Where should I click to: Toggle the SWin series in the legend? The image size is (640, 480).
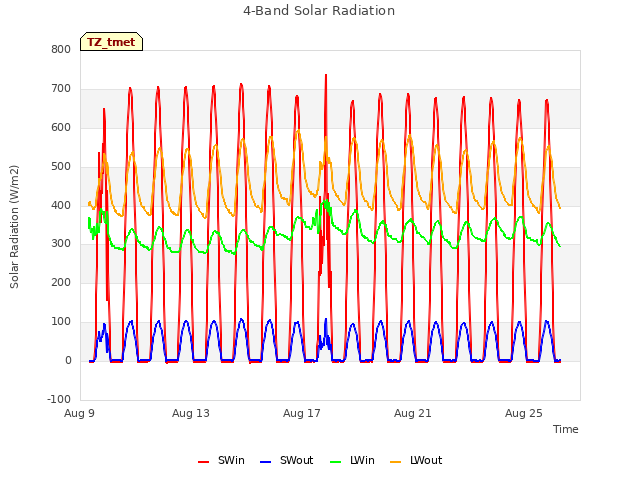221,460
